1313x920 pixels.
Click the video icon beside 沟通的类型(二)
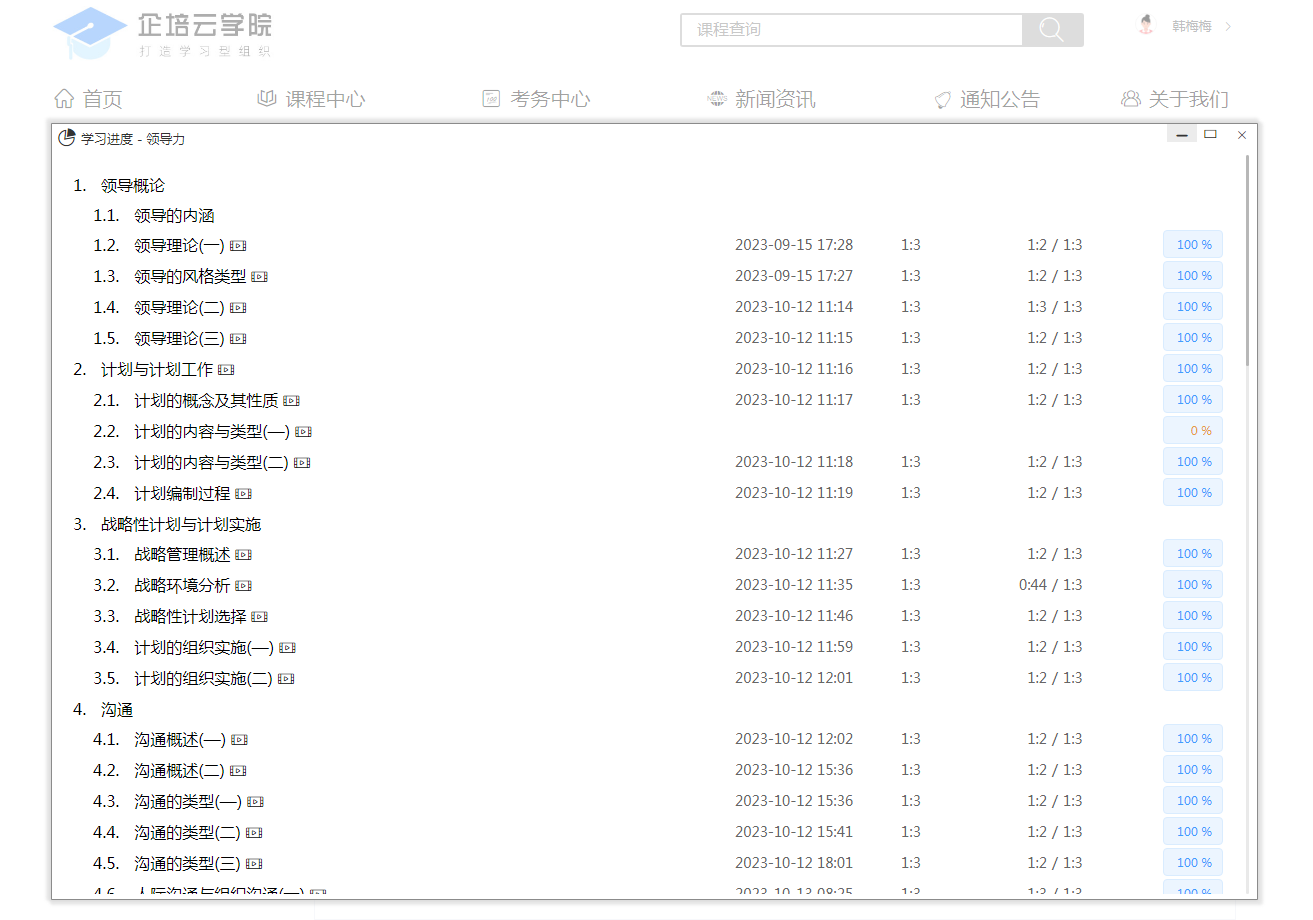tap(254, 833)
